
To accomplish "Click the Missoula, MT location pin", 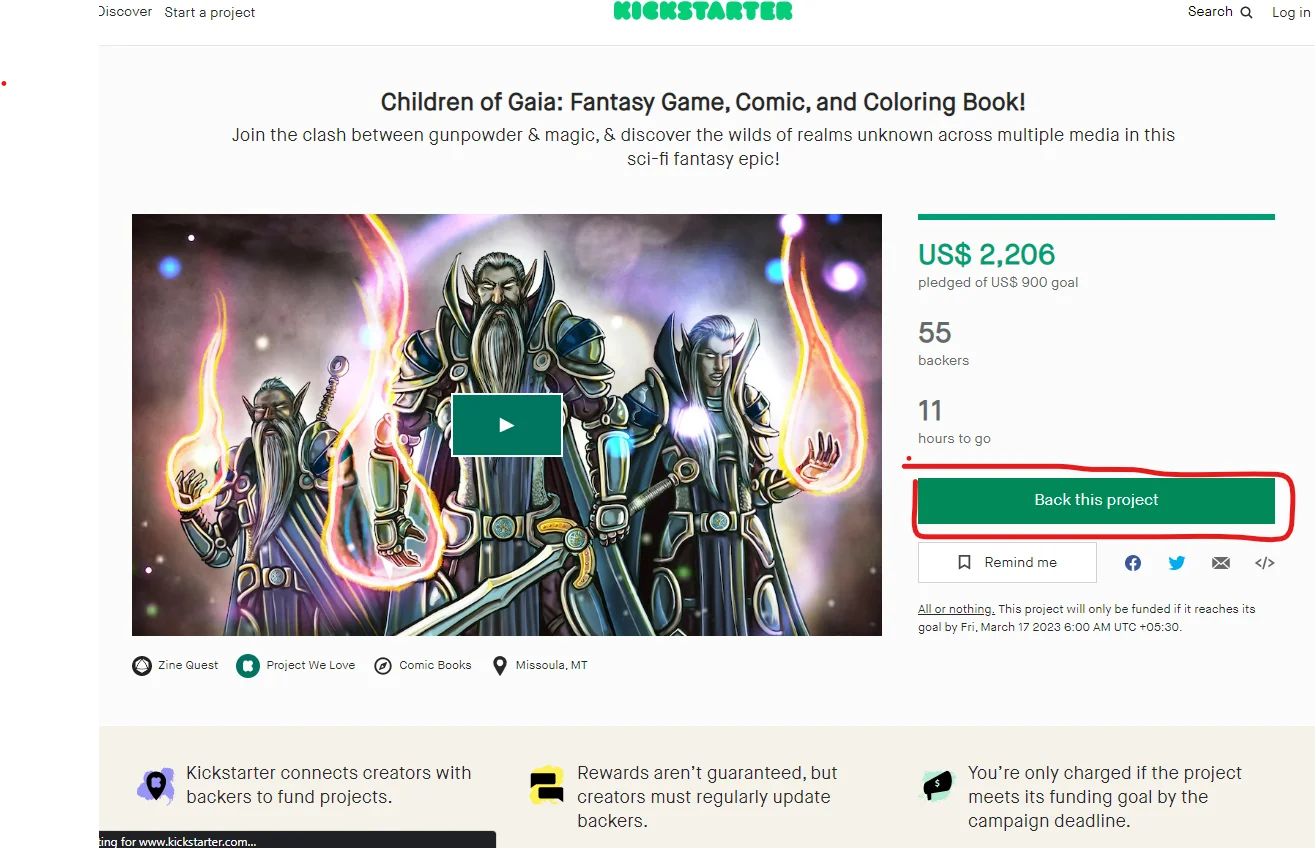I will [x=500, y=665].
